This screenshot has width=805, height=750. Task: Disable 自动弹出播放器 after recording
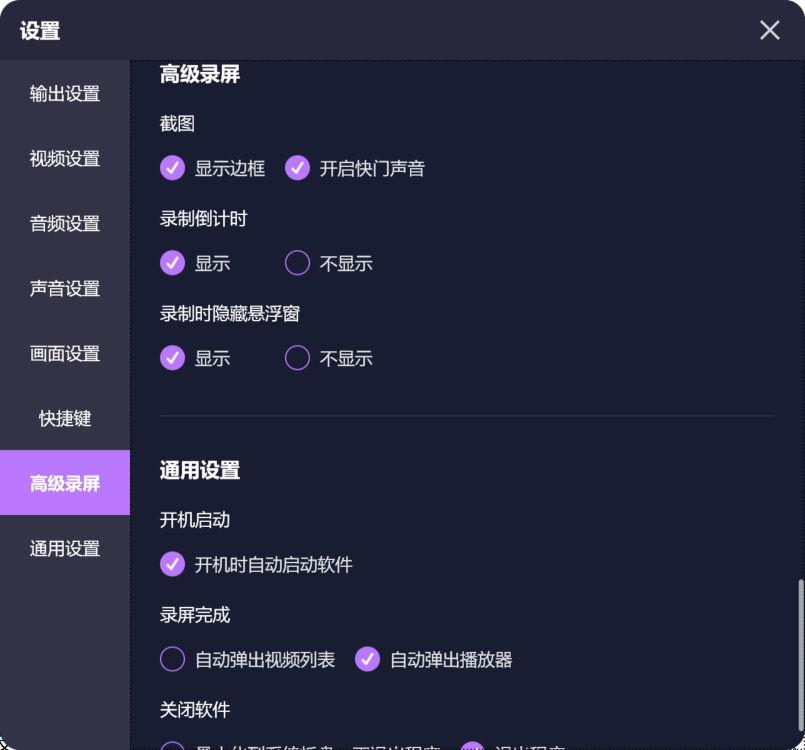(x=368, y=659)
